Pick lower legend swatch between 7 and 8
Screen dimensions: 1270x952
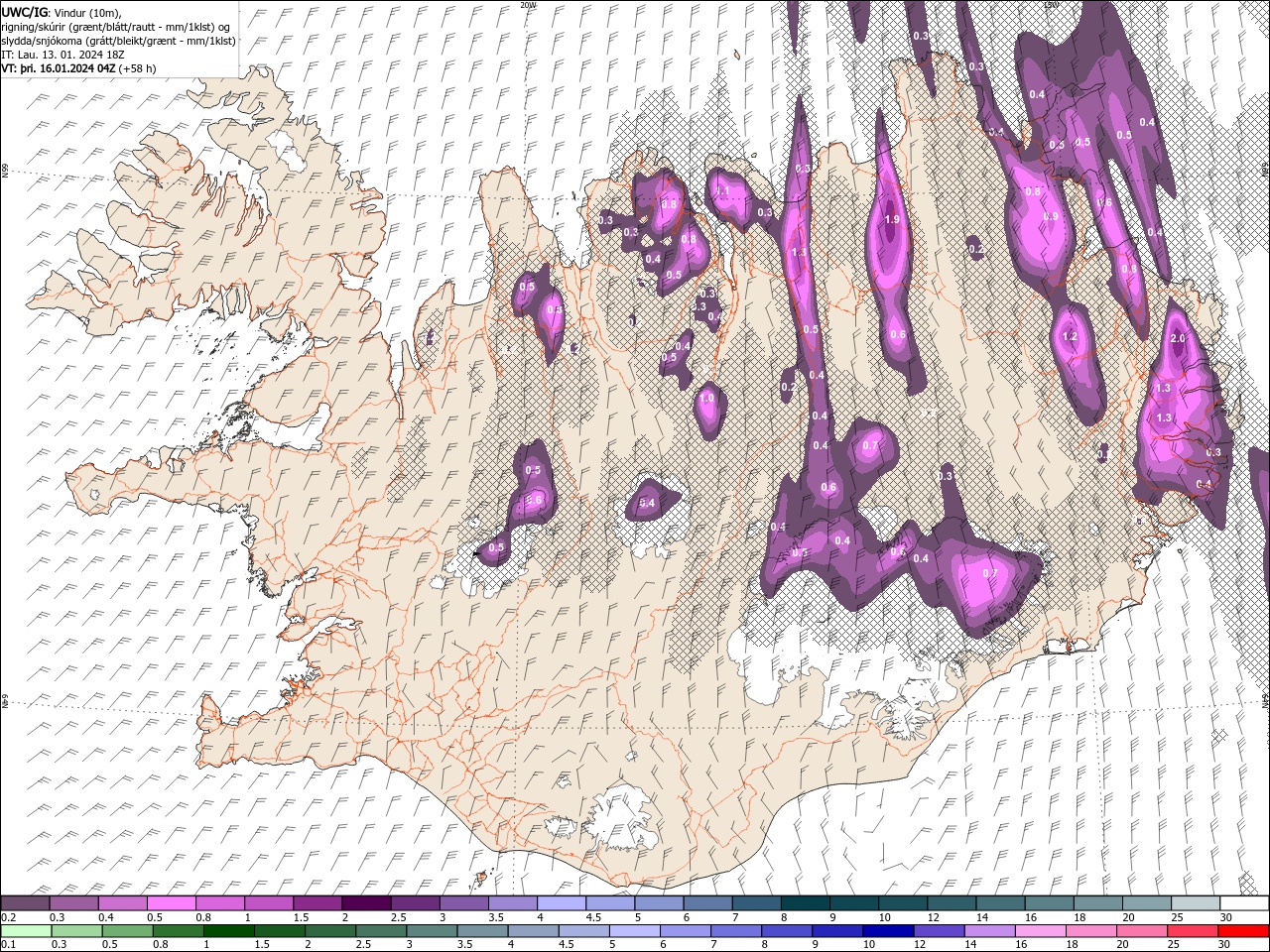[735, 931]
